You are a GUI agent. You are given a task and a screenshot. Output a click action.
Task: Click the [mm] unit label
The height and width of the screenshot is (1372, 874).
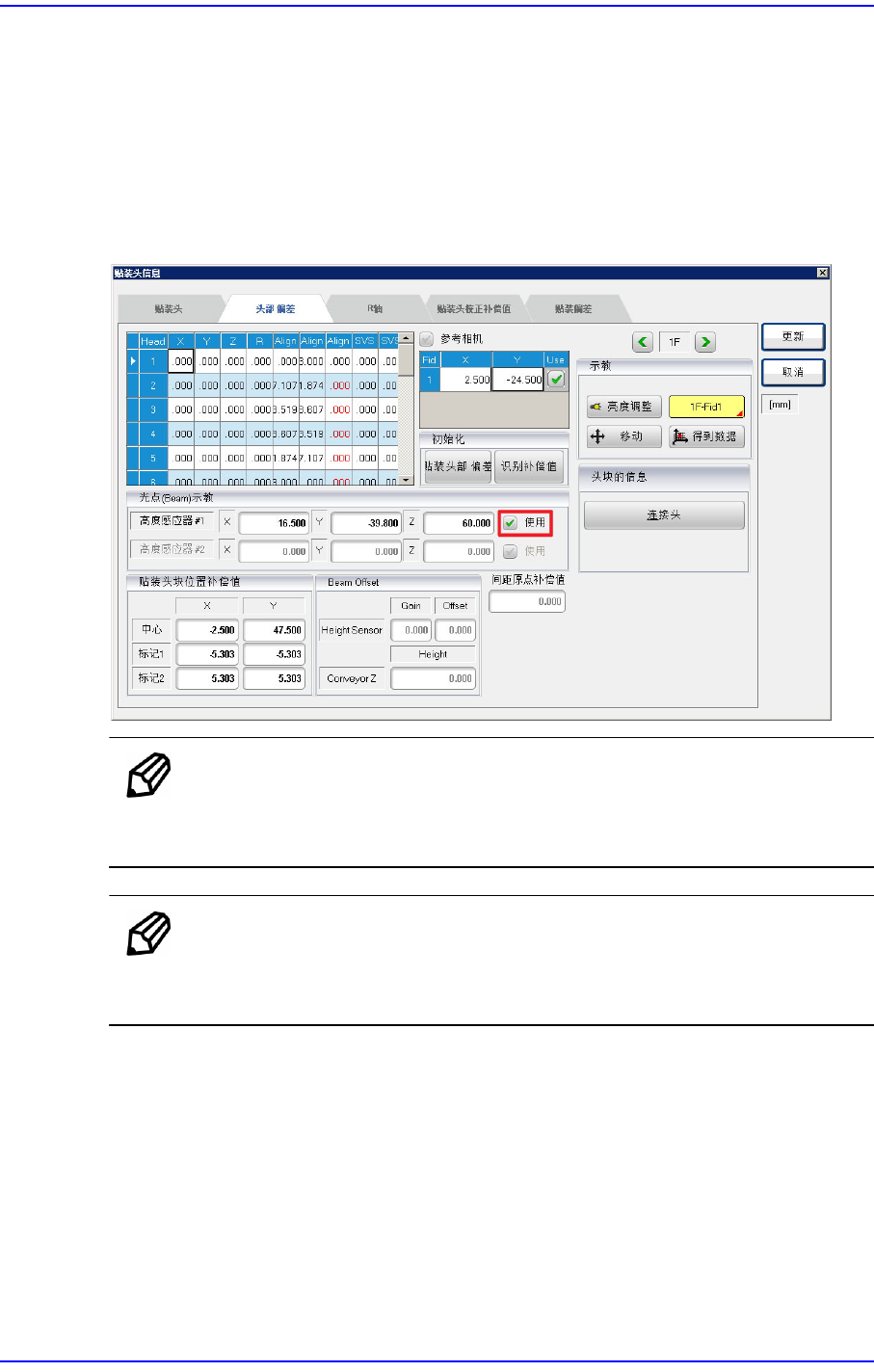781,405
